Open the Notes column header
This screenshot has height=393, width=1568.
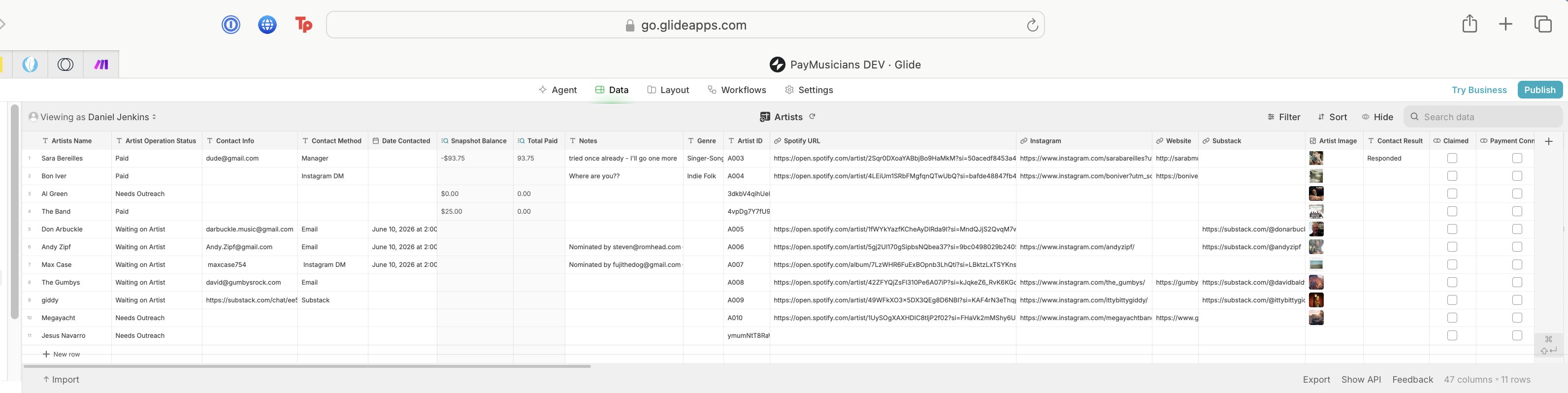point(624,140)
